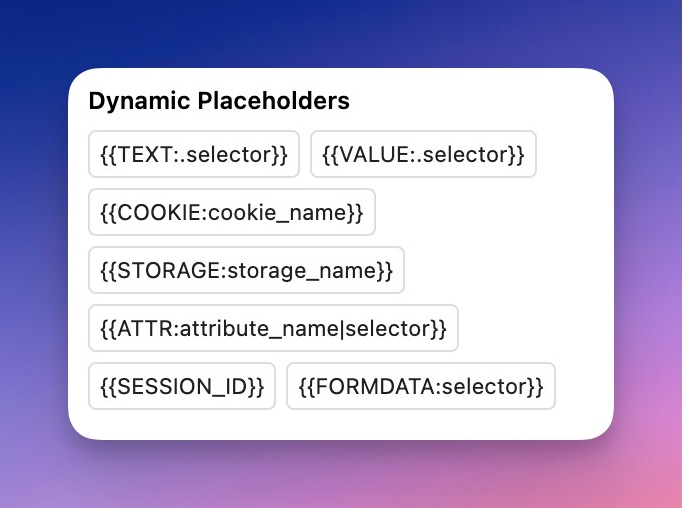This screenshot has width=682, height=508.
Task: Copy the session ID placeholder token
Action: tap(182, 386)
